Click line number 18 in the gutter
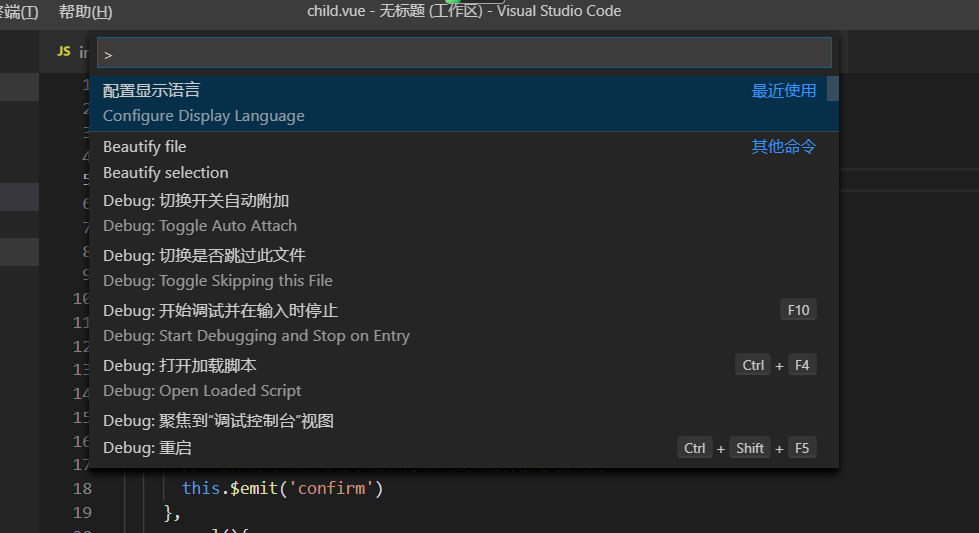Viewport: 979px width, 533px height. point(82,489)
